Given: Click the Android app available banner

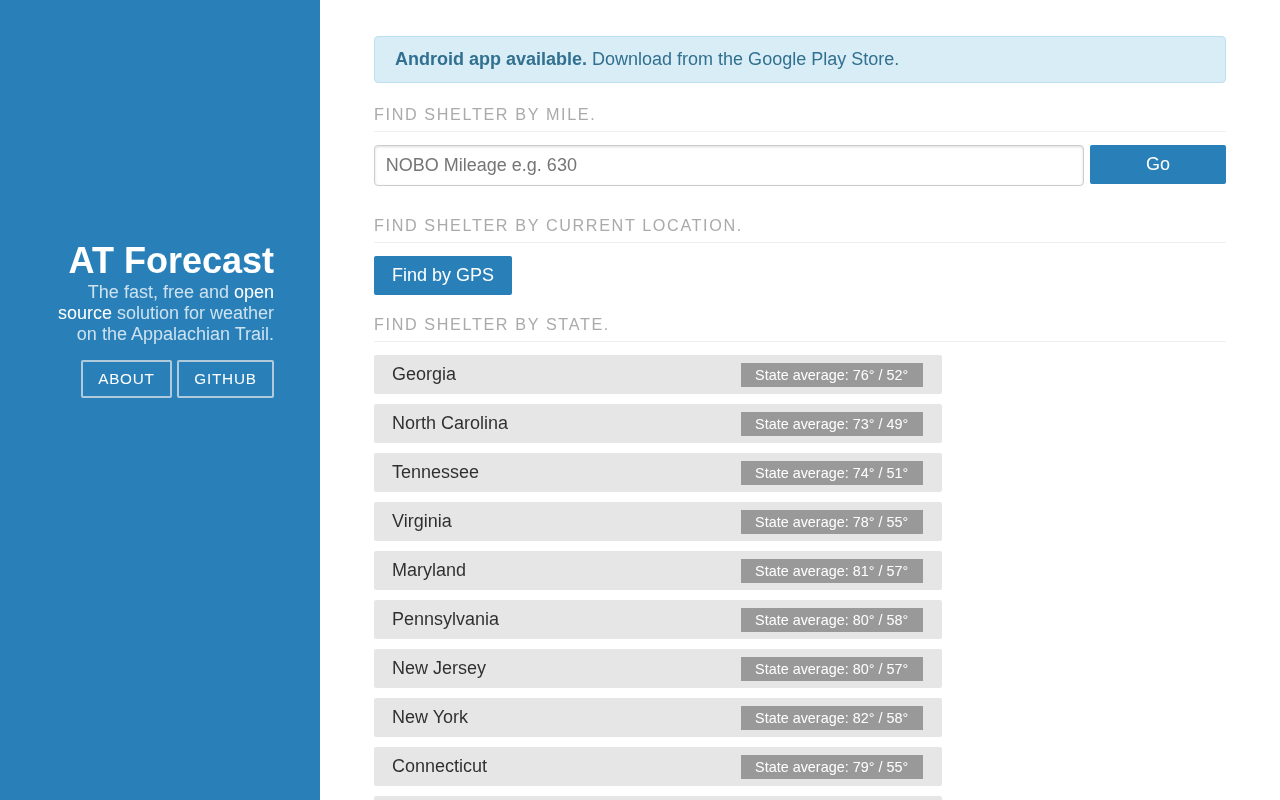Looking at the screenshot, I should tap(799, 60).
